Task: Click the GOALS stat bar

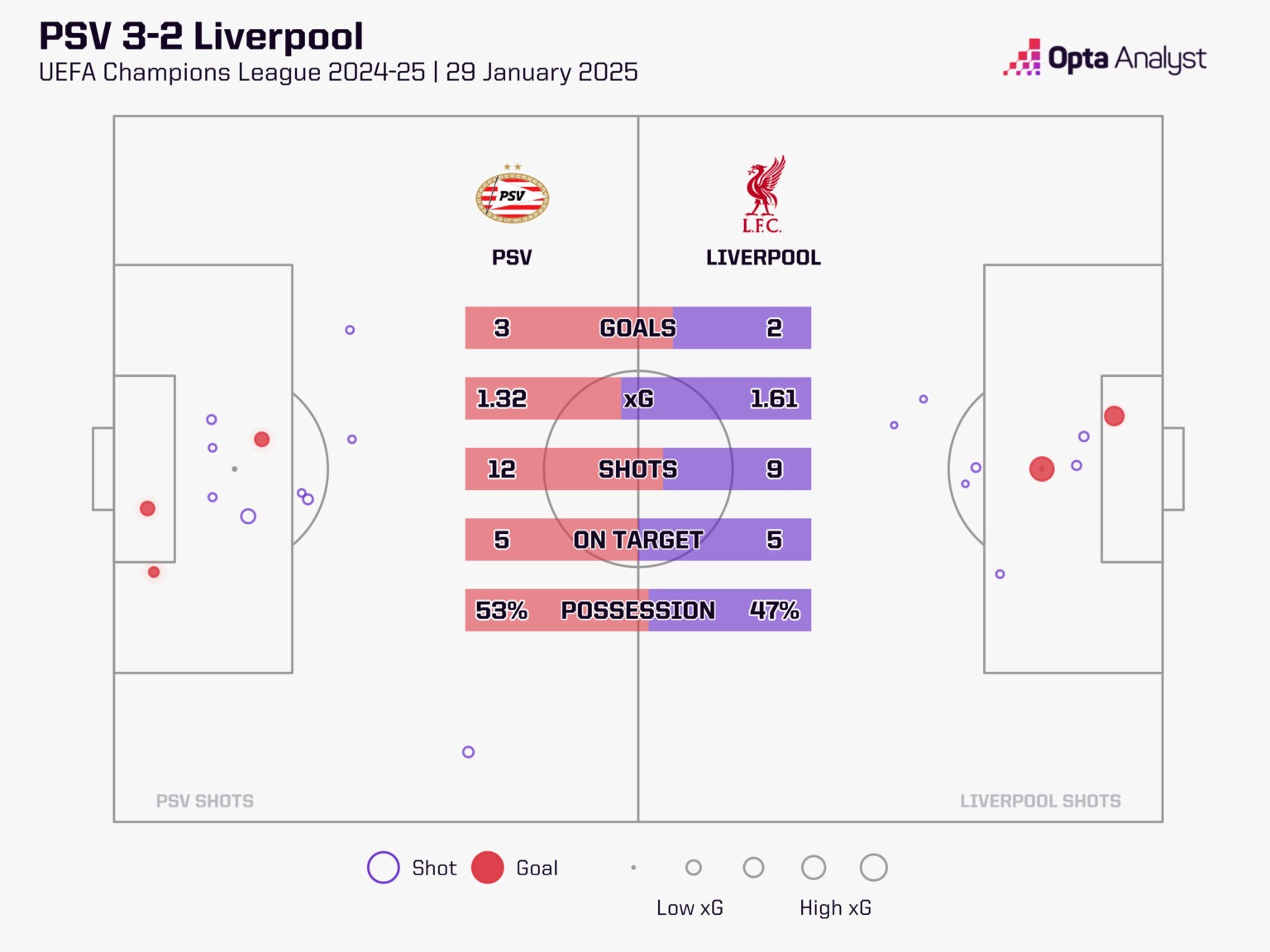Action: point(637,328)
